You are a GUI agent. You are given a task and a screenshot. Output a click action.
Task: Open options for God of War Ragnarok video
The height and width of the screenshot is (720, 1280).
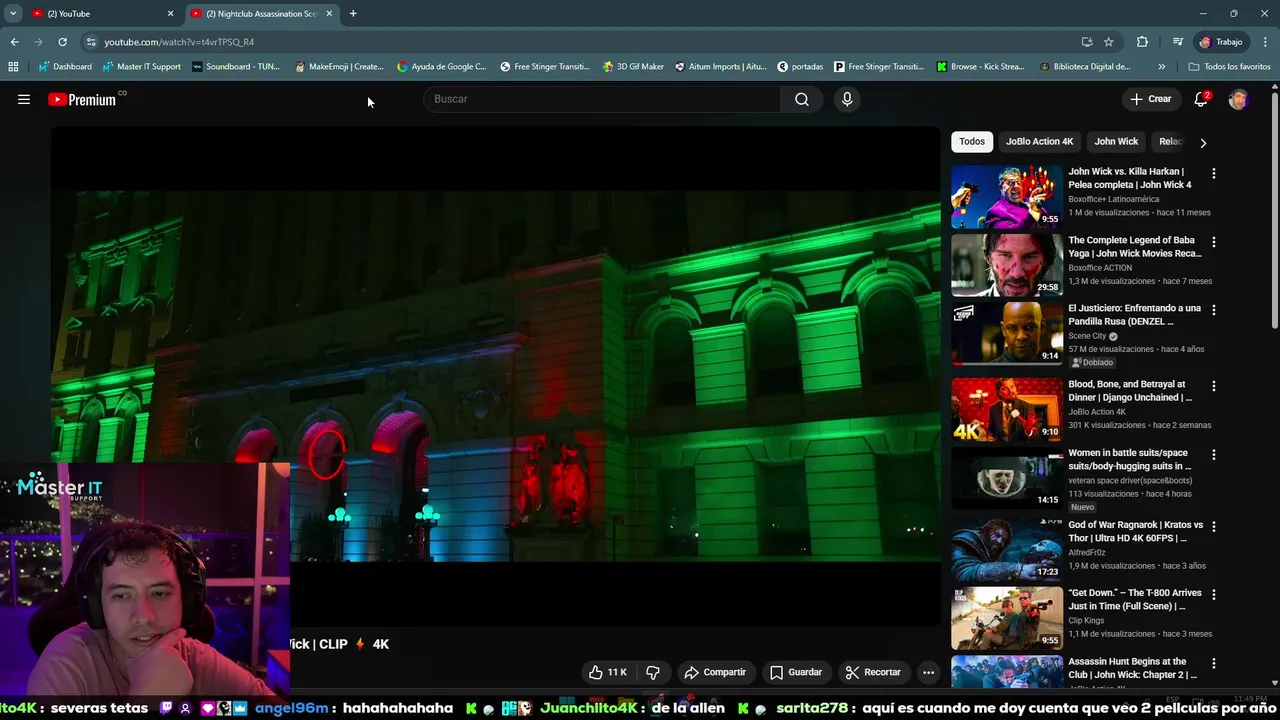tap(1214, 526)
